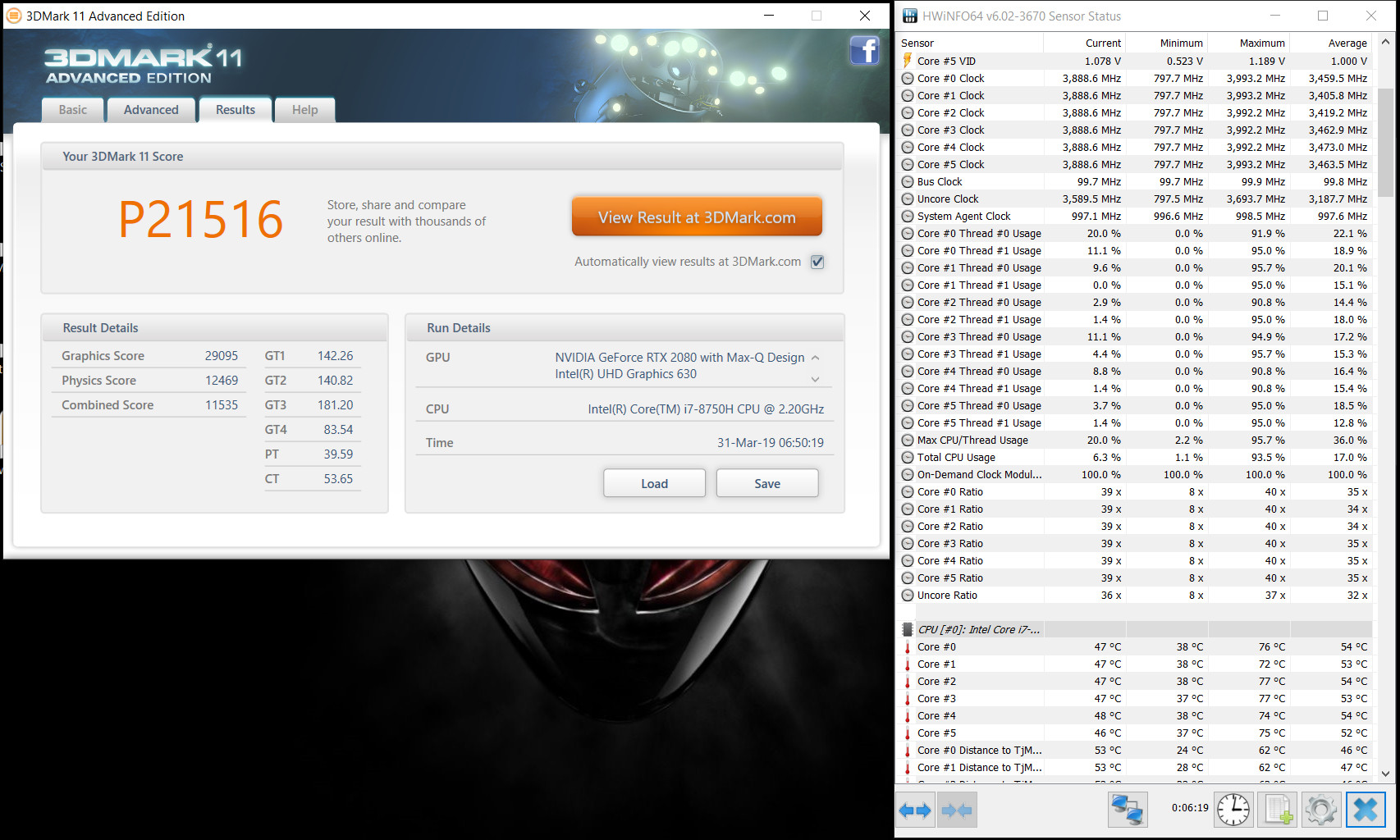Screen dimensions: 1400x840
Task: Select the CPU [#0]: Intel Core i7 section header
Action: pos(1137,629)
